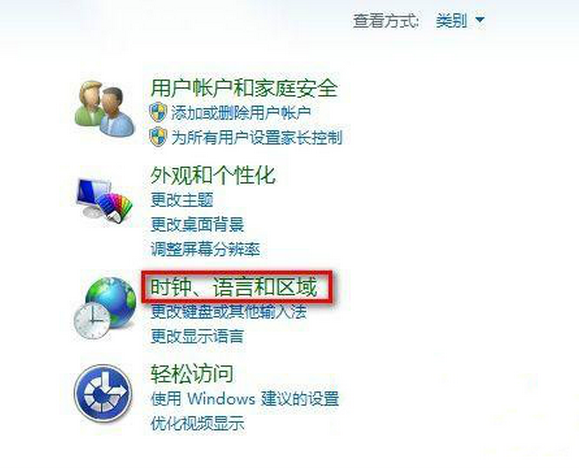This screenshot has width=579, height=468.
Task: Open 外观和个性化 category heading
Action: pyautogui.click(x=213, y=175)
